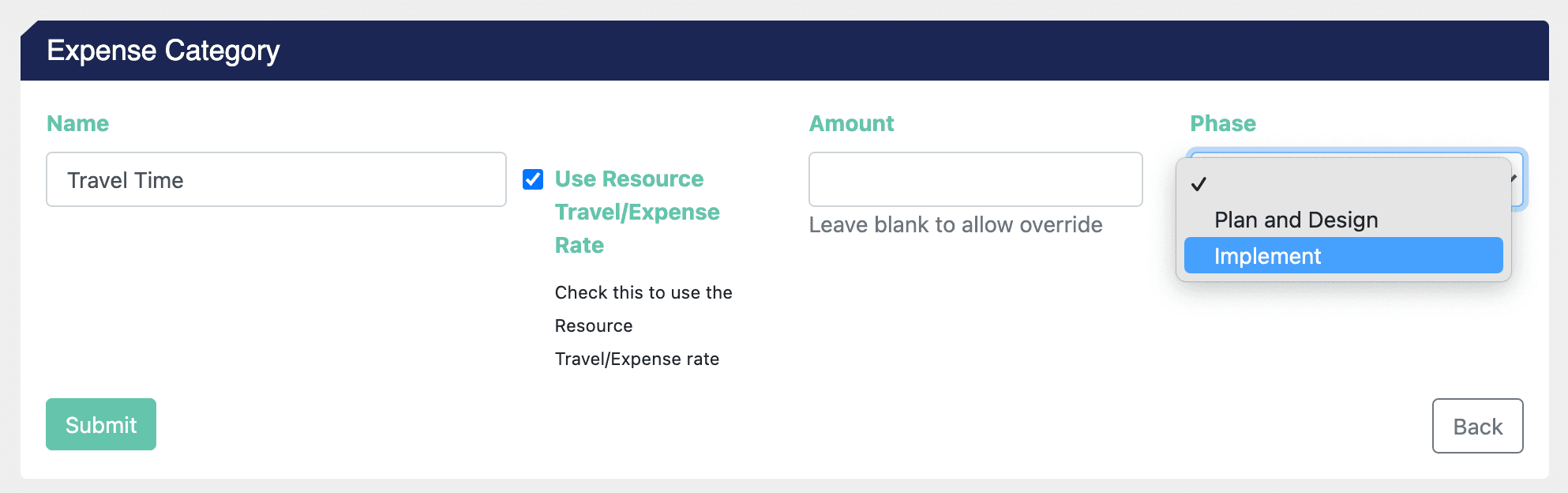The width and height of the screenshot is (1568, 493).
Task: Submit the expense category form
Action: tap(101, 424)
